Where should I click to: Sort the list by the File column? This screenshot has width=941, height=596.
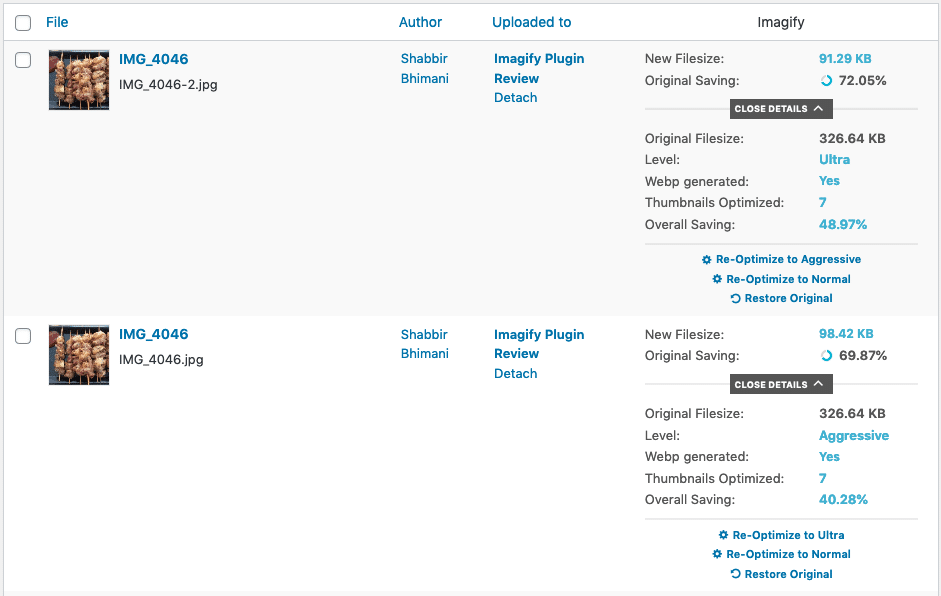57,22
